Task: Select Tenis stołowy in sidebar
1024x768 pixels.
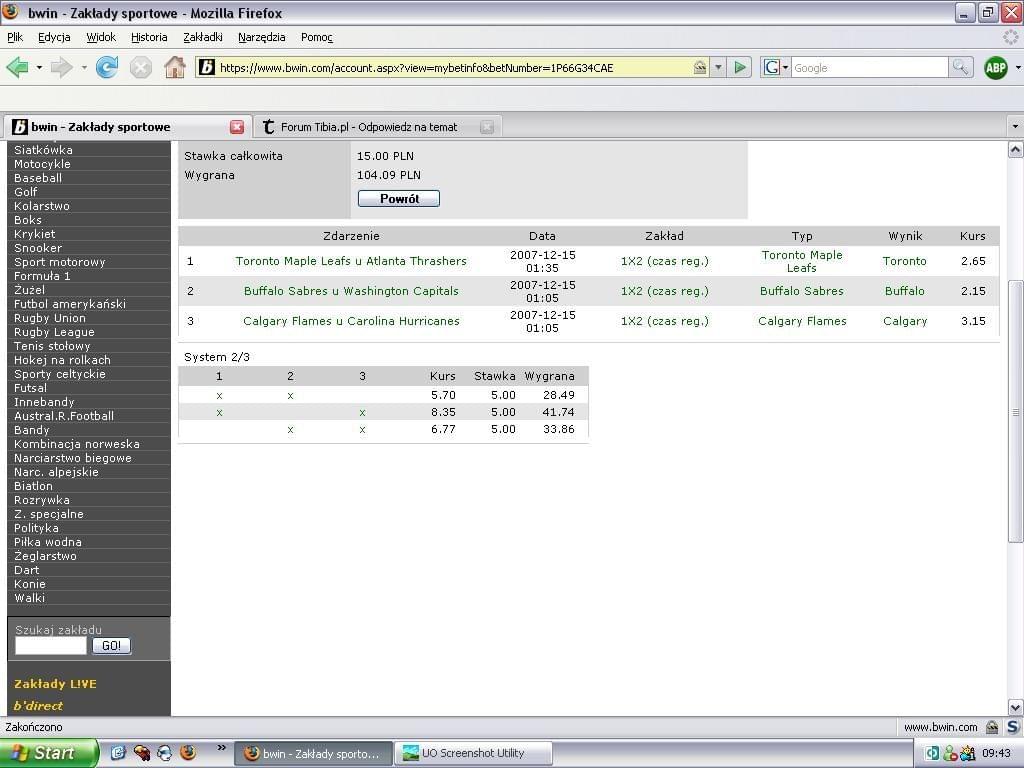Action: coord(52,346)
